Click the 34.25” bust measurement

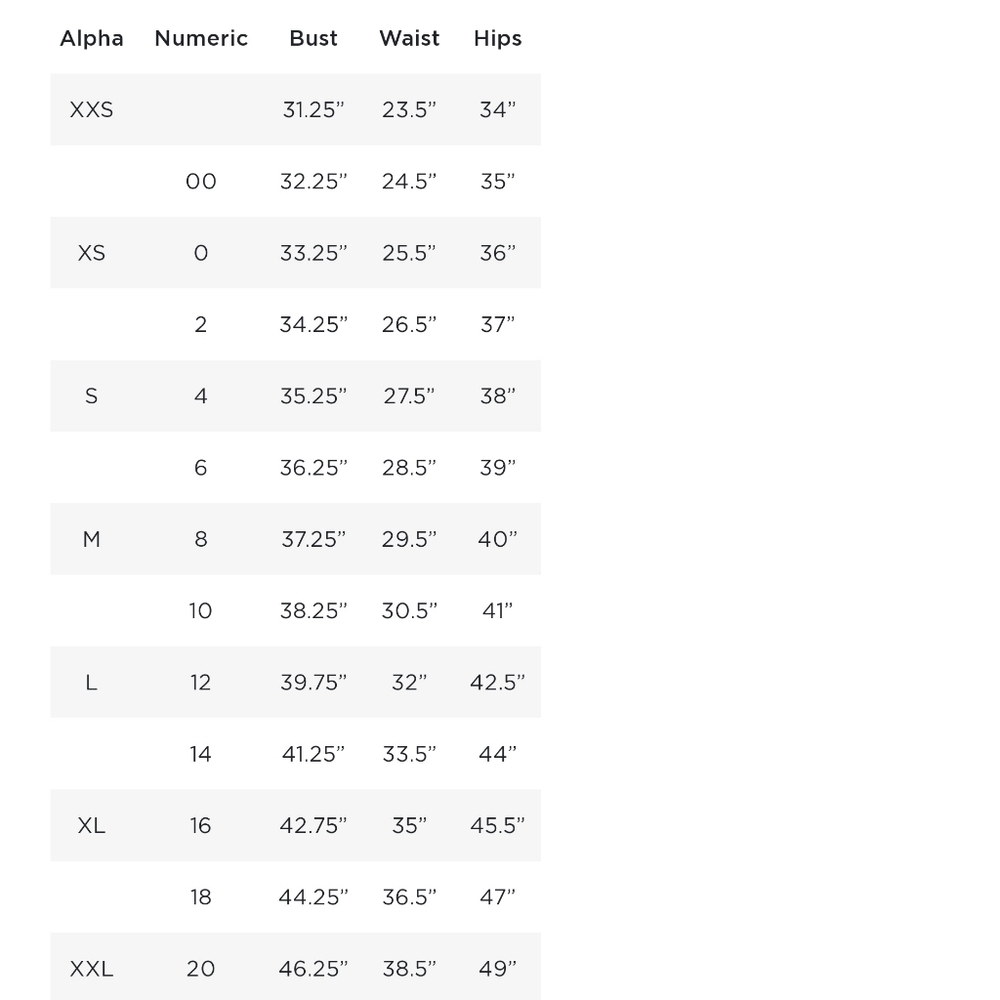(313, 325)
